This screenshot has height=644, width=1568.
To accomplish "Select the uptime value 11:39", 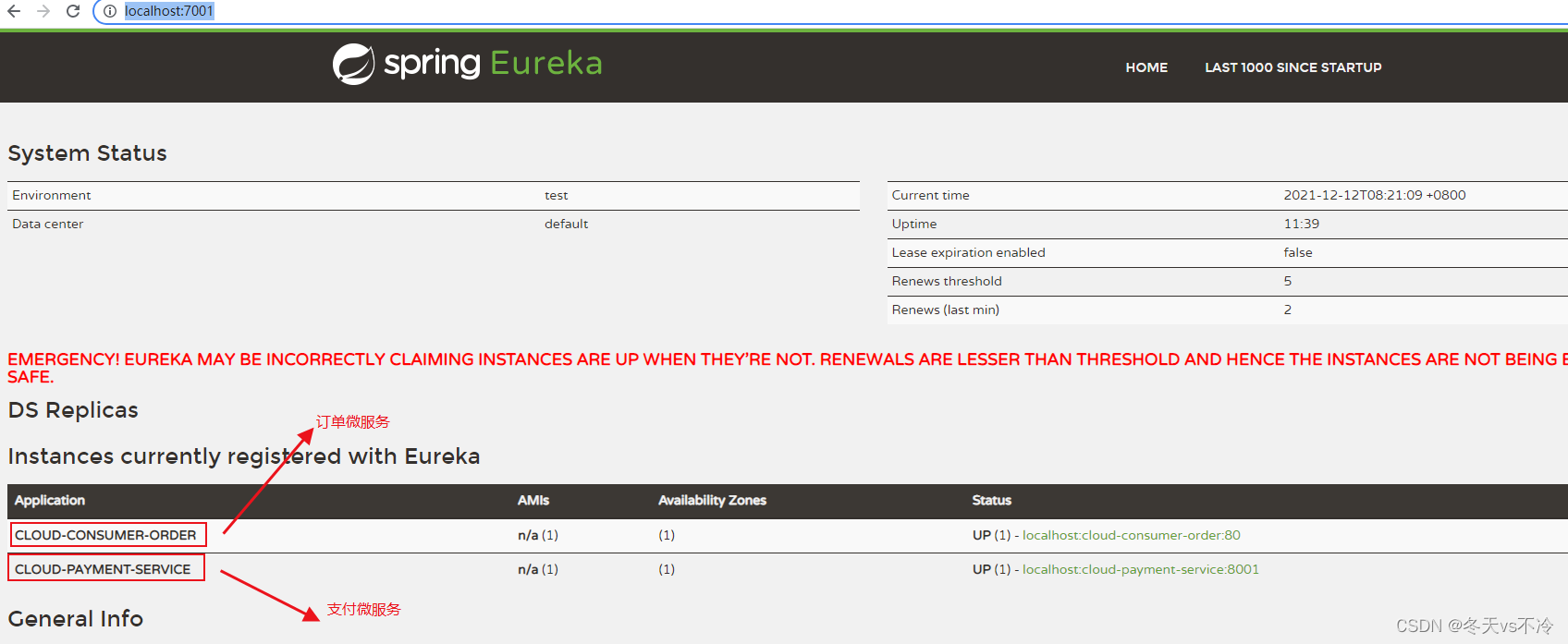I will pos(1302,224).
